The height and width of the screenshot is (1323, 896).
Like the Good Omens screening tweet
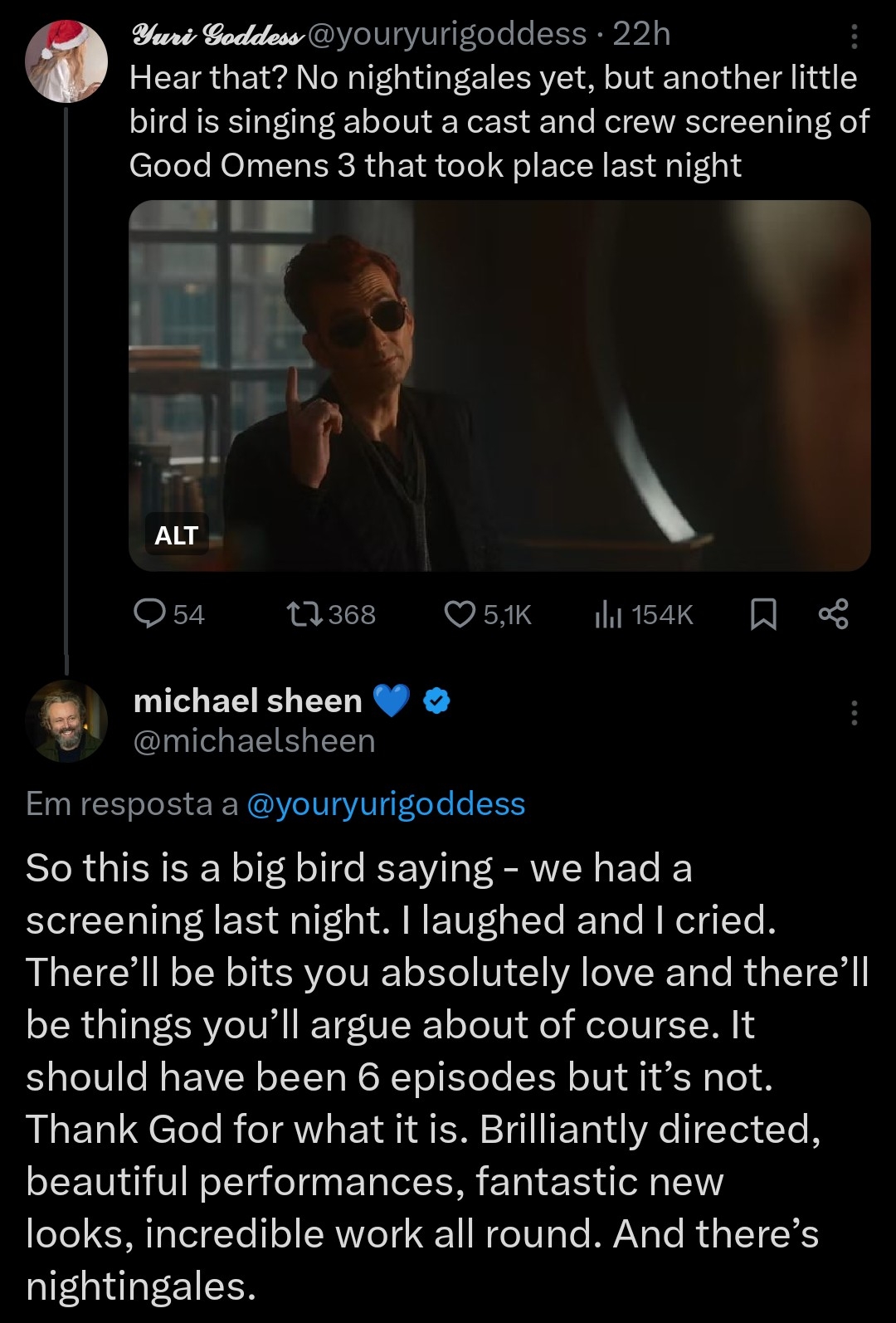[x=459, y=614]
